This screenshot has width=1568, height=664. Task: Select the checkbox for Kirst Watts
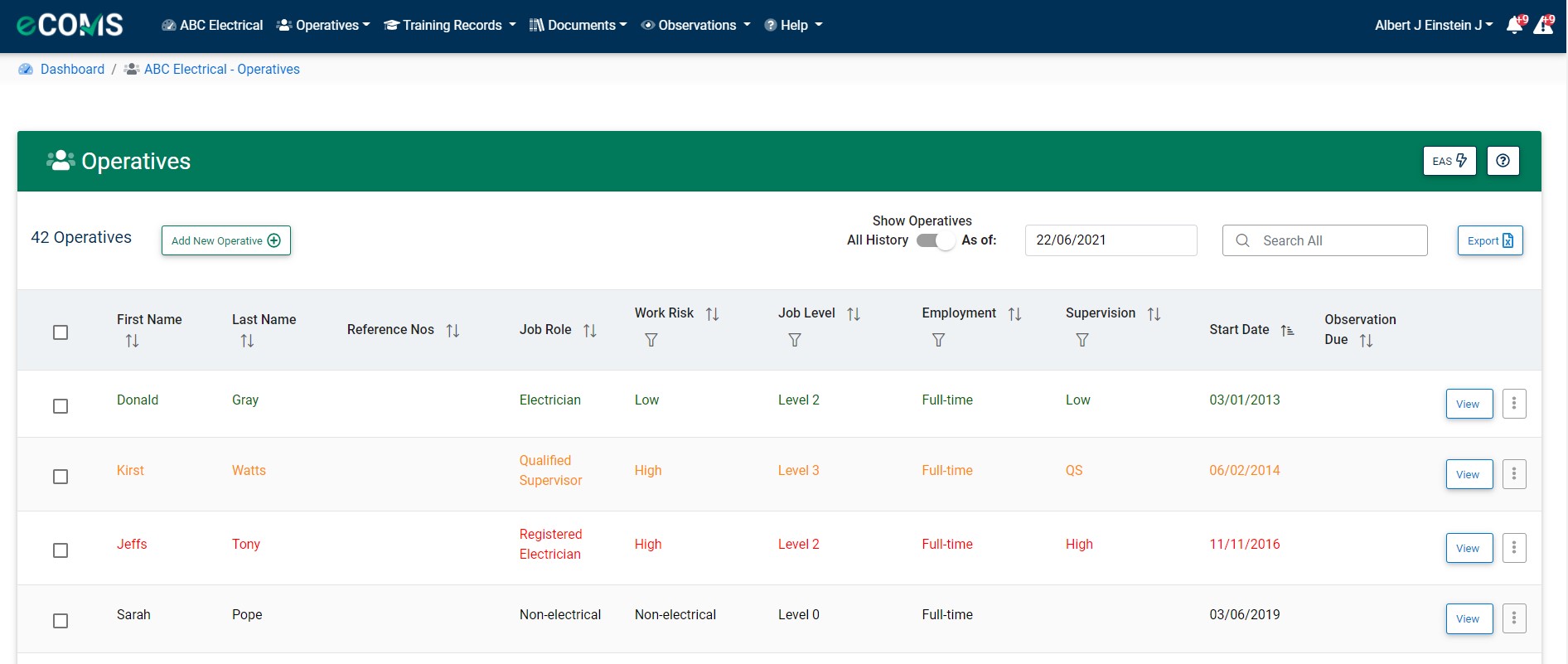coord(60,477)
